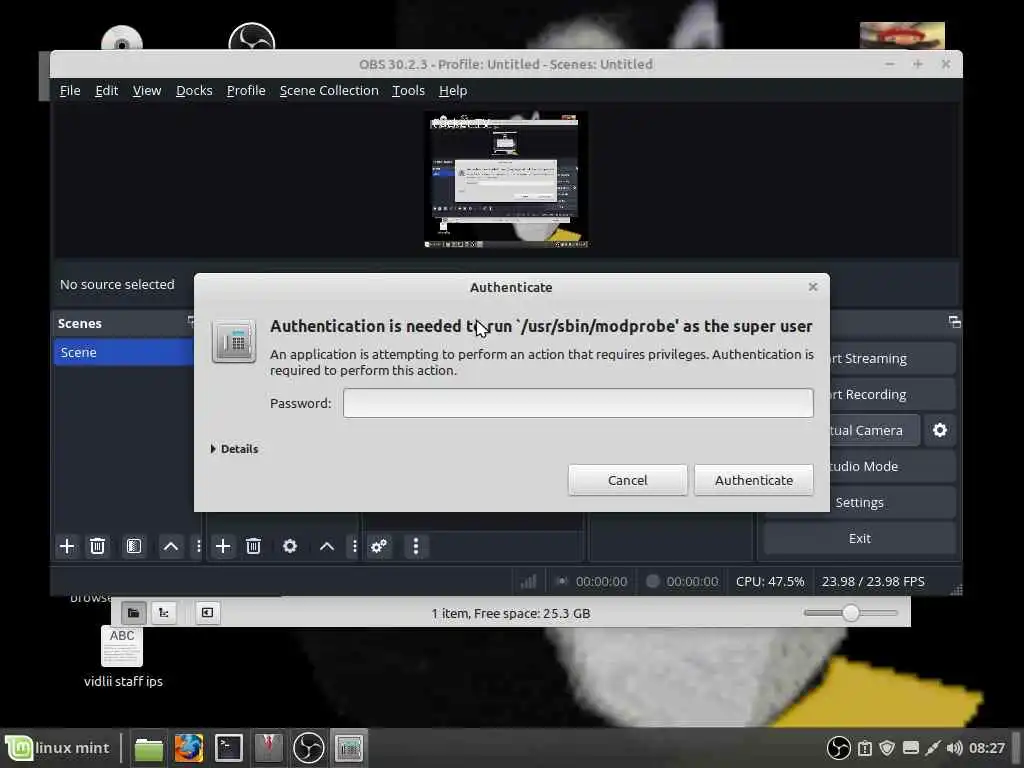Image resolution: width=1024 pixels, height=768 pixels.
Task: Click the 08:27 clock
Action: pyautogui.click(x=987, y=748)
